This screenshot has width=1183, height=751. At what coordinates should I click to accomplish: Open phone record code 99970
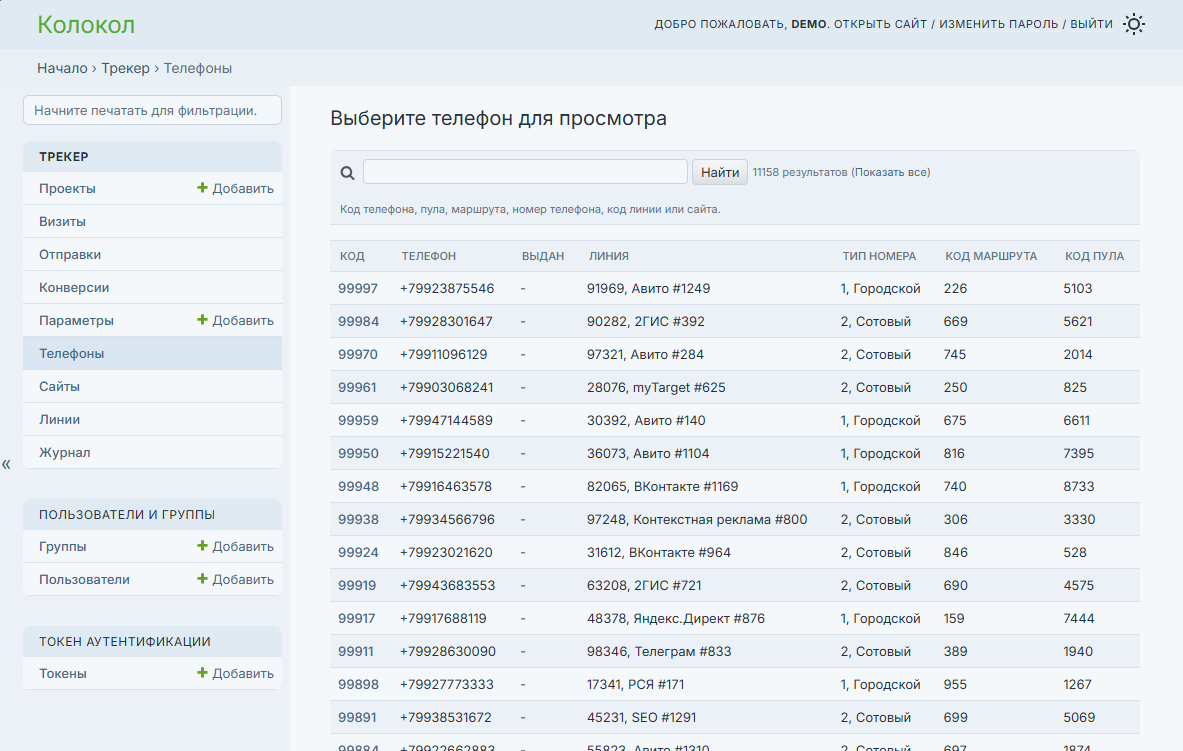point(358,355)
